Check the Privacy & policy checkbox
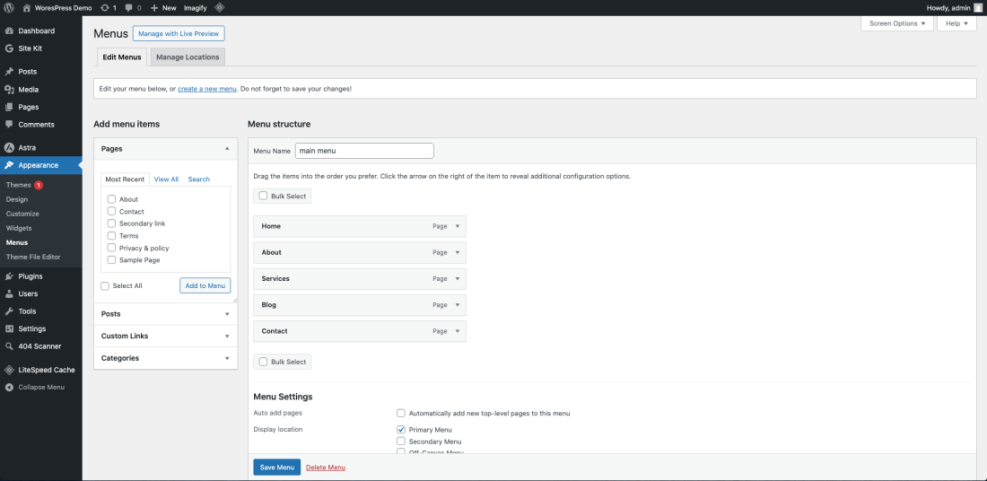Screen dimensions: 987x481 (111, 248)
